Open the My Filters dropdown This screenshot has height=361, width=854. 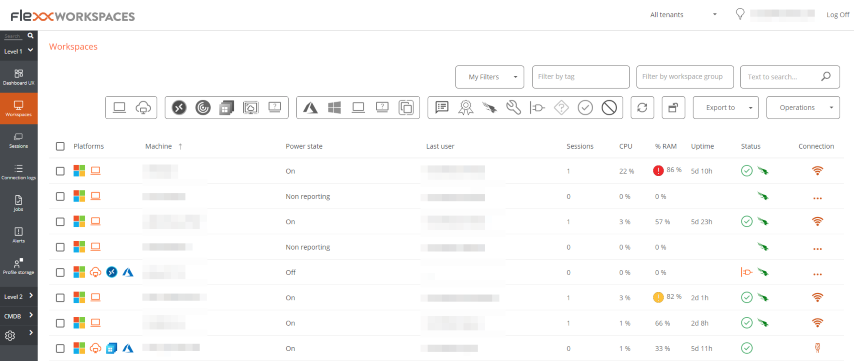pyautogui.click(x=489, y=77)
